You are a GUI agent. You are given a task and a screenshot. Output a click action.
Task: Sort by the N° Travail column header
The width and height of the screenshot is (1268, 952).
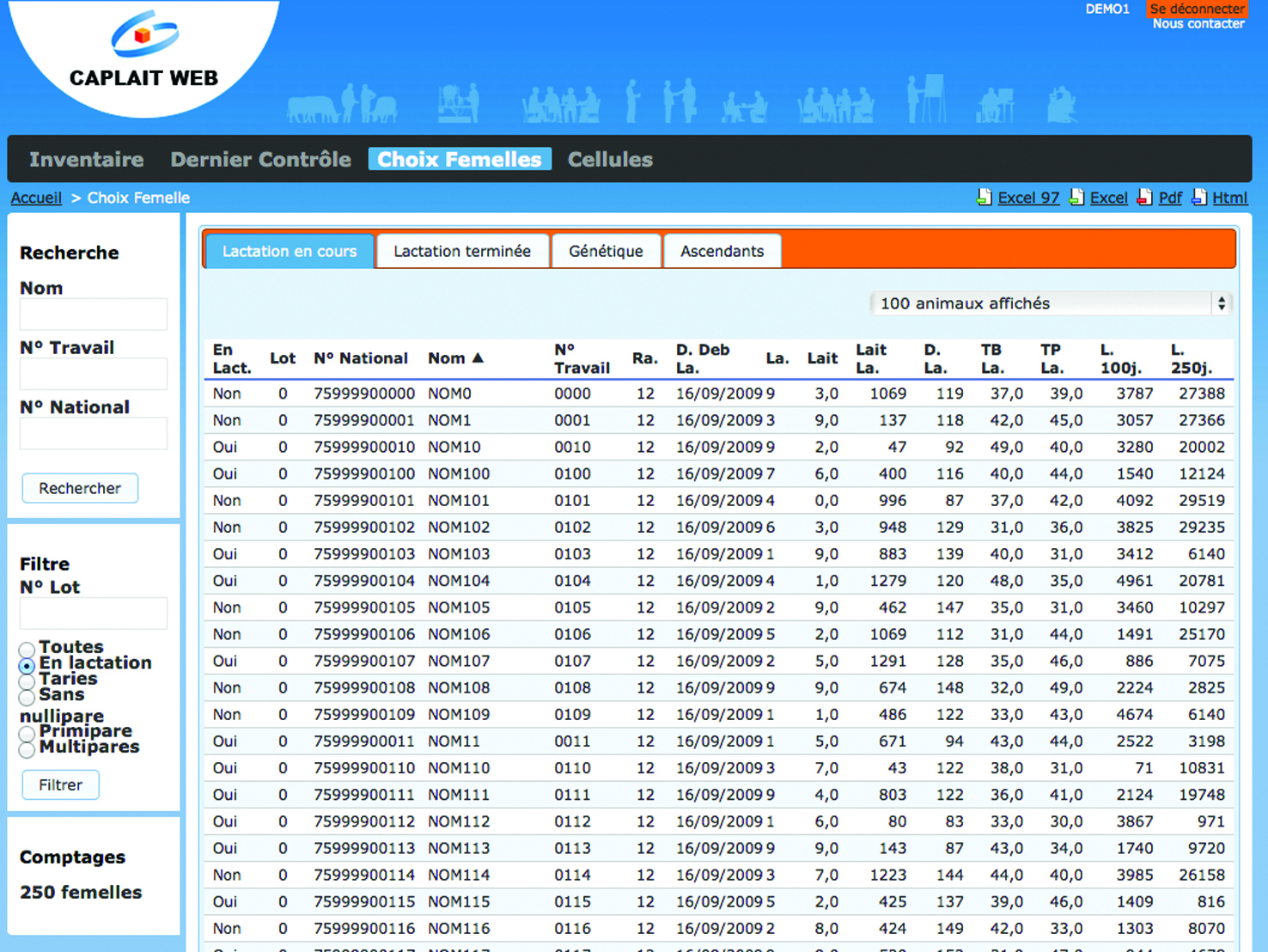pyautogui.click(x=582, y=358)
